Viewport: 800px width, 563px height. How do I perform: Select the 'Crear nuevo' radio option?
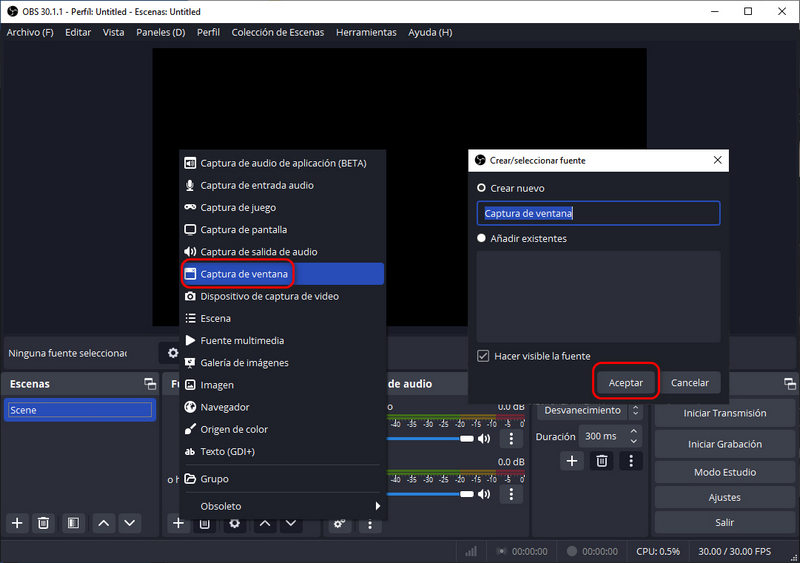pyautogui.click(x=482, y=188)
